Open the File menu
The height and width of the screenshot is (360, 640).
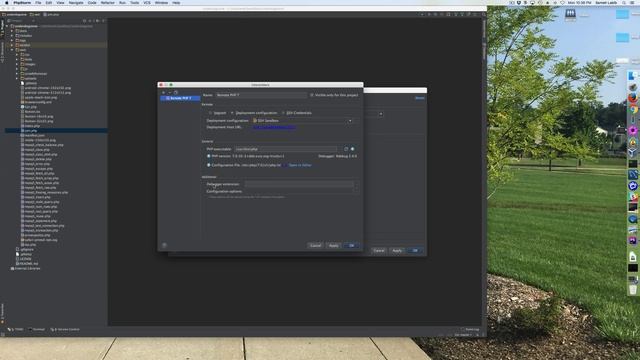click(38, 3)
